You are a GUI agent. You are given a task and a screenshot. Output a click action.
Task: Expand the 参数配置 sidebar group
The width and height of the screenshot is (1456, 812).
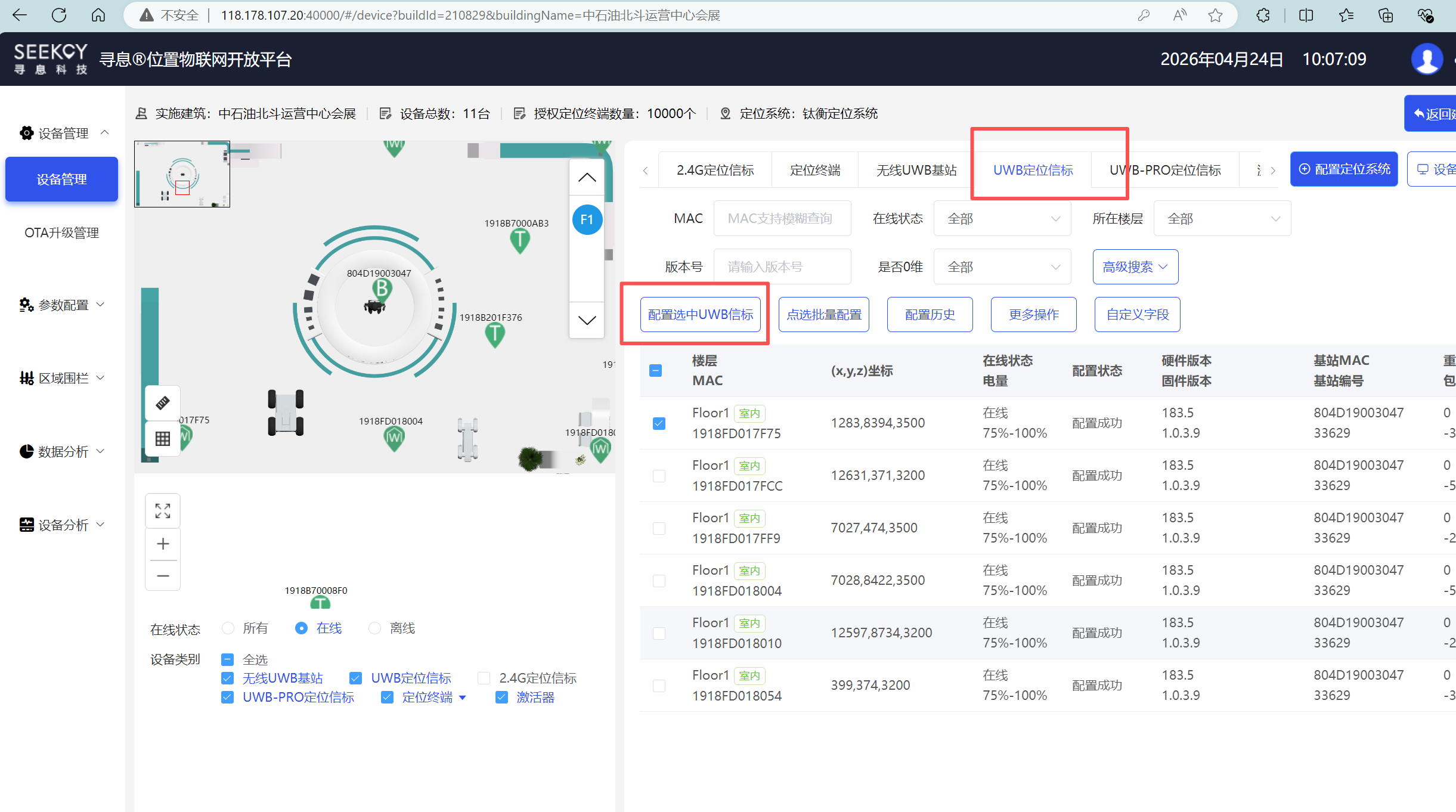(x=63, y=305)
